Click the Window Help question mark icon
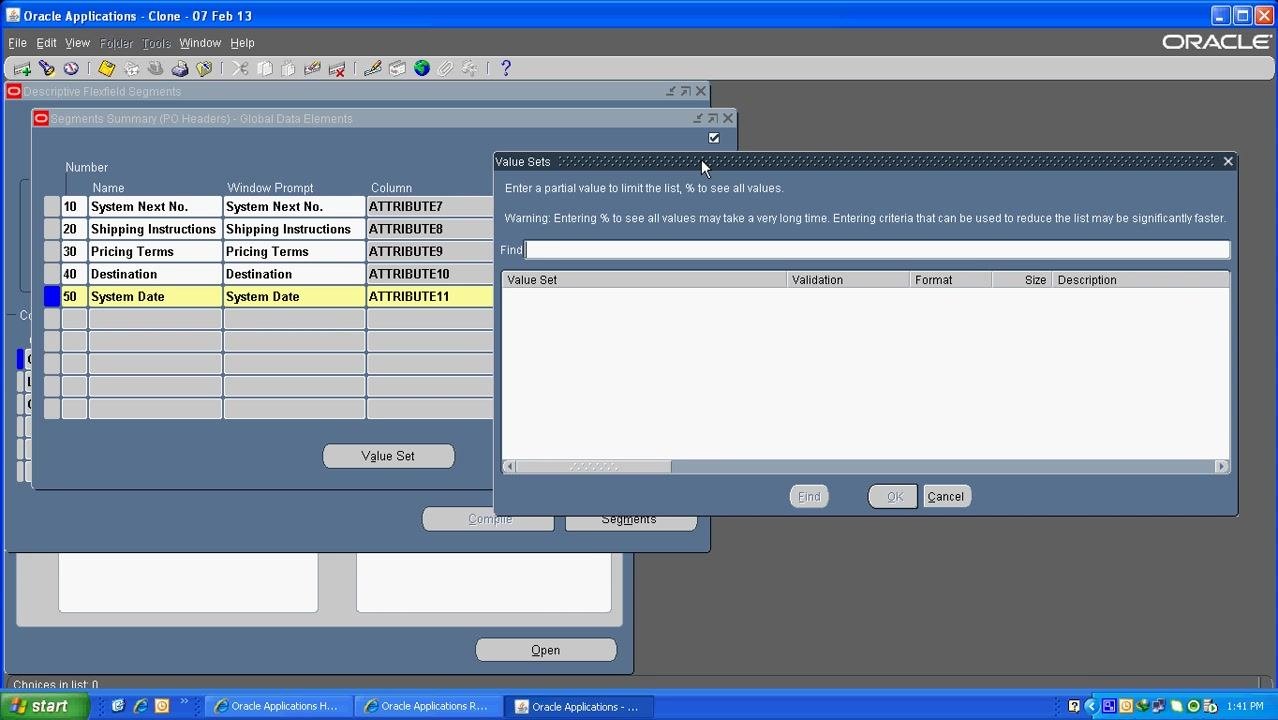 pyautogui.click(x=506, y=68)
